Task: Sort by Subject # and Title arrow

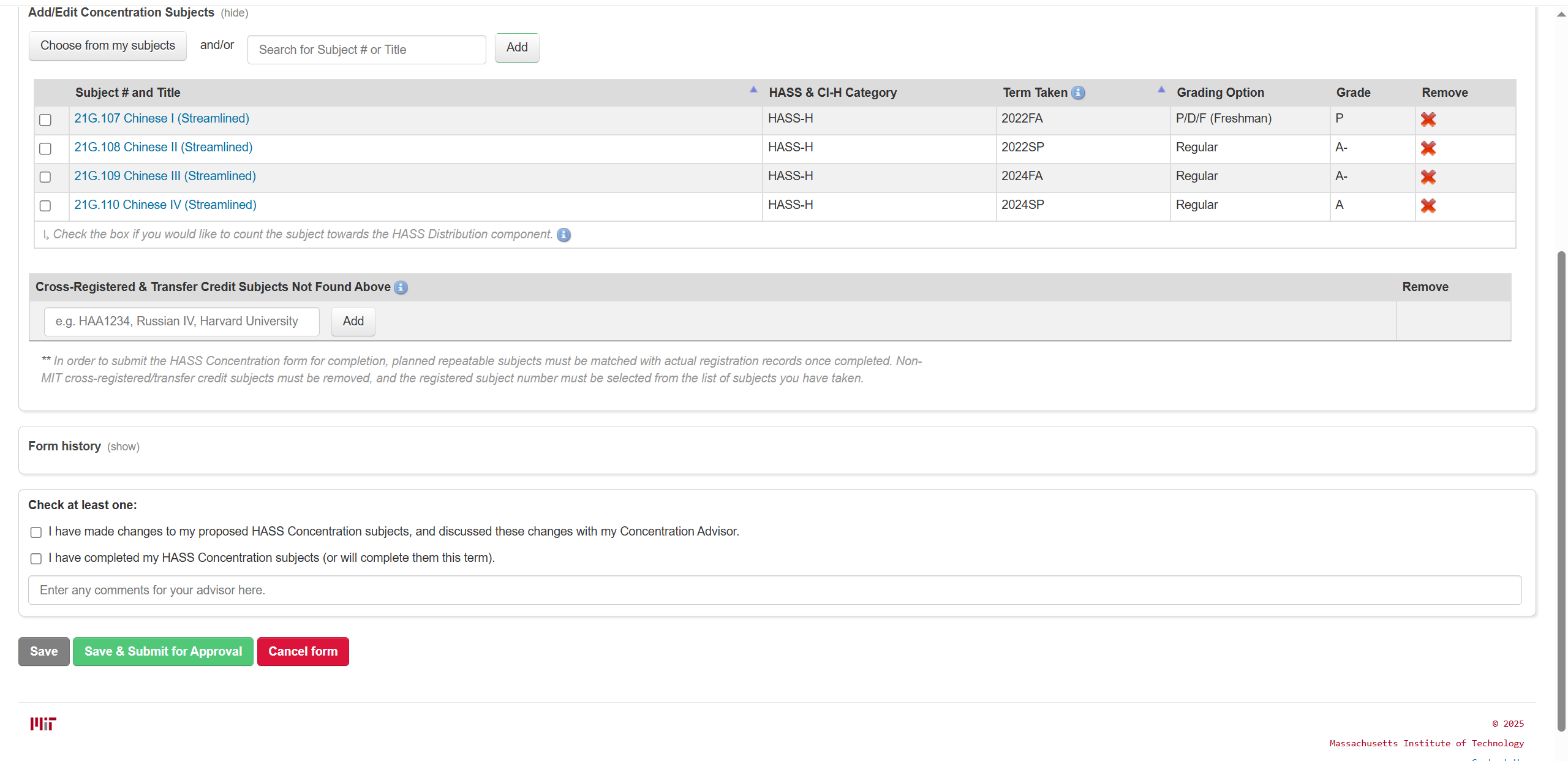Action: click(753, 90)
